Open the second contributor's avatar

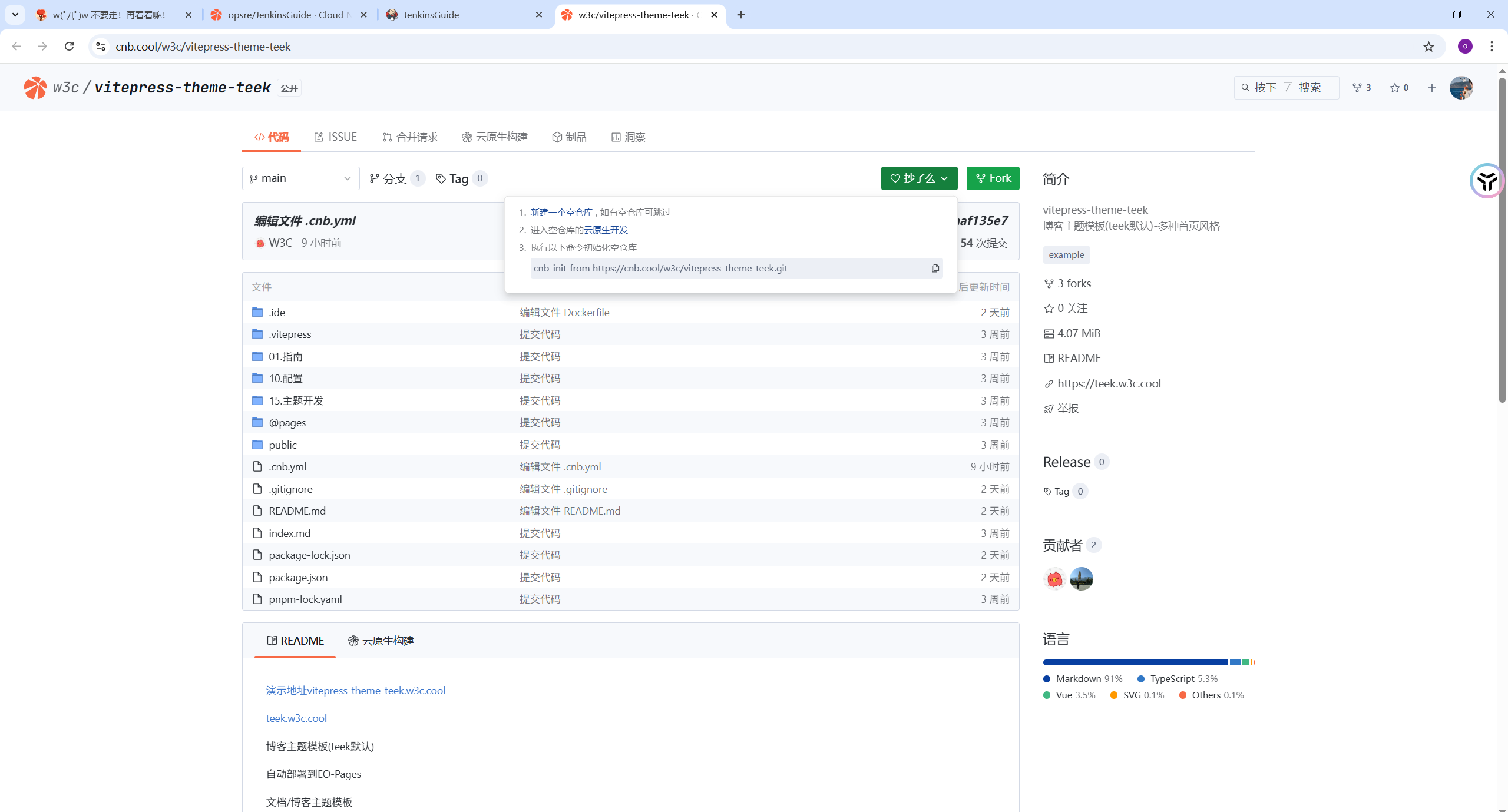point(1081,579)
